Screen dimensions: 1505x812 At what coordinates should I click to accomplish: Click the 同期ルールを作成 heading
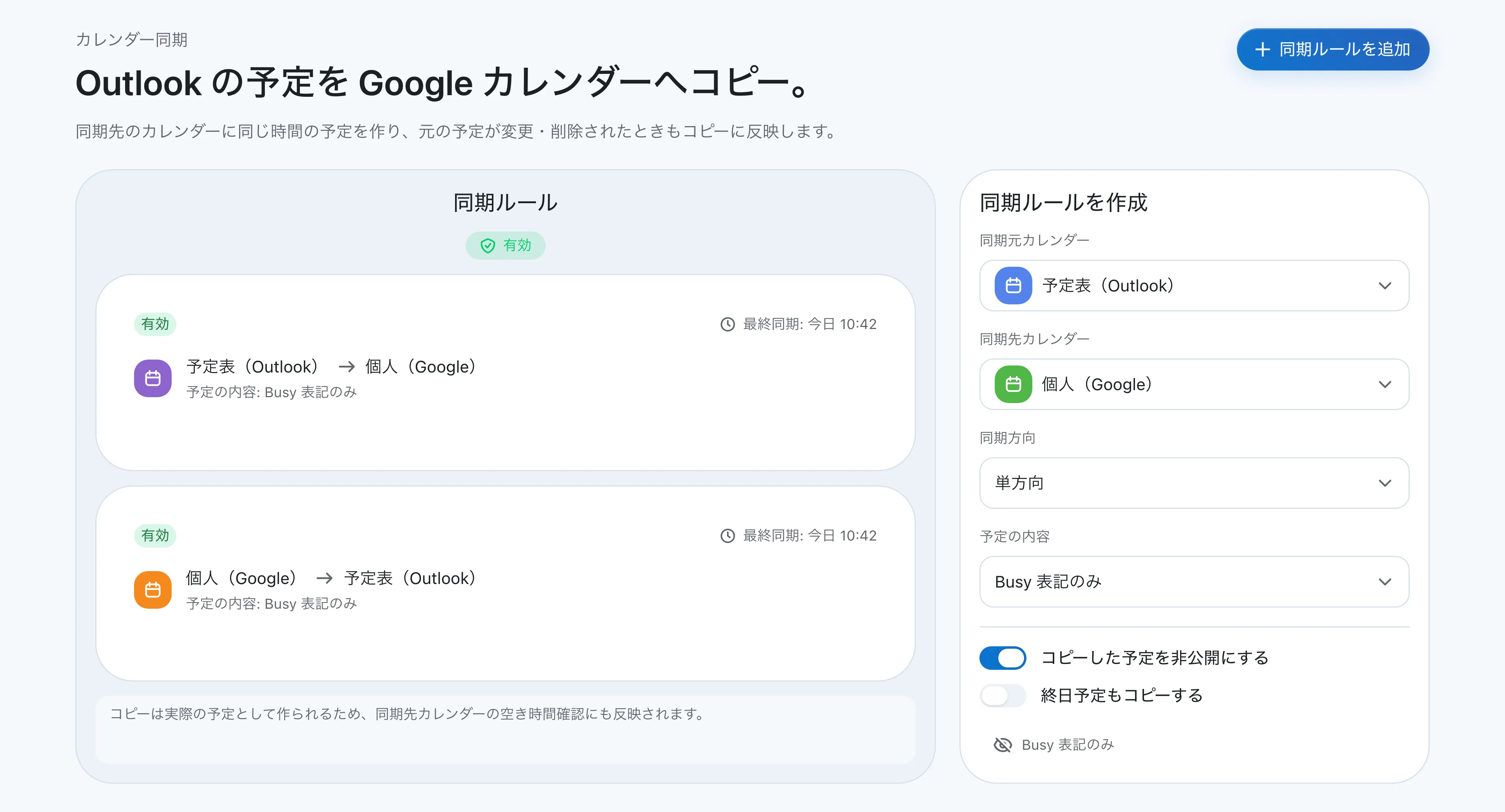pos(1063,203)
